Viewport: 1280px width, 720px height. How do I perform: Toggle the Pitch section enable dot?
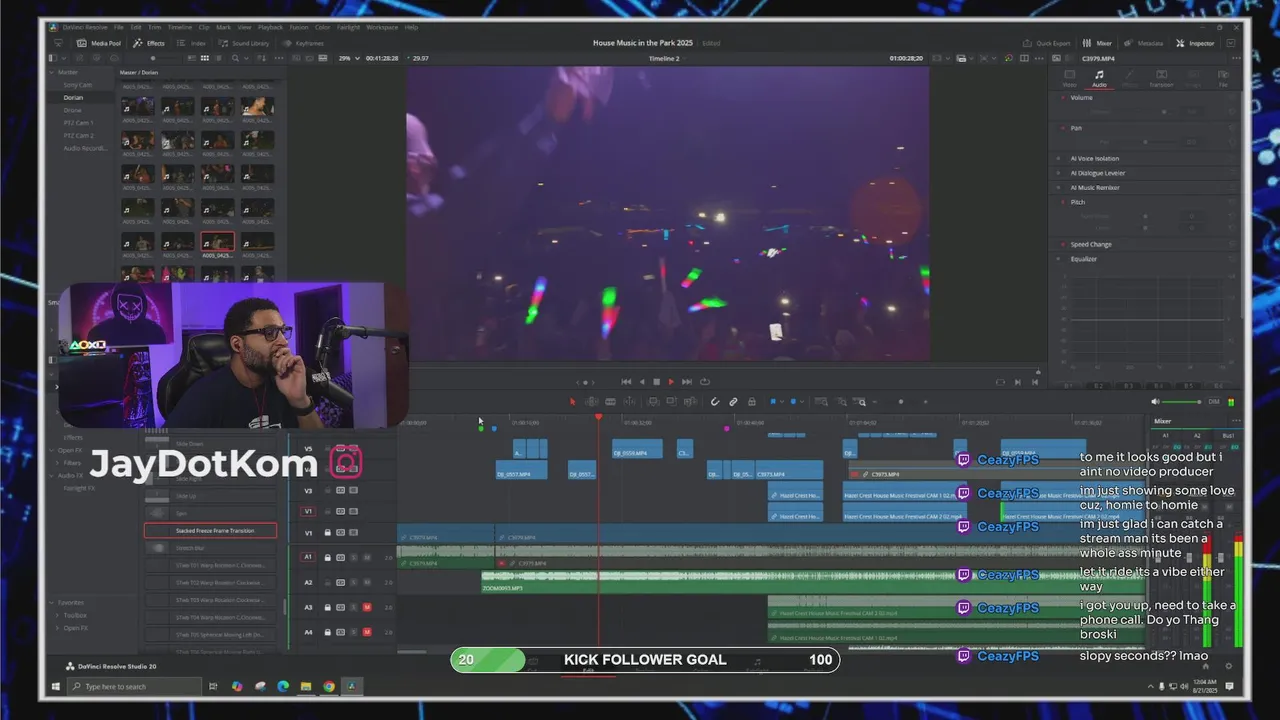[x=1062, y=202]
